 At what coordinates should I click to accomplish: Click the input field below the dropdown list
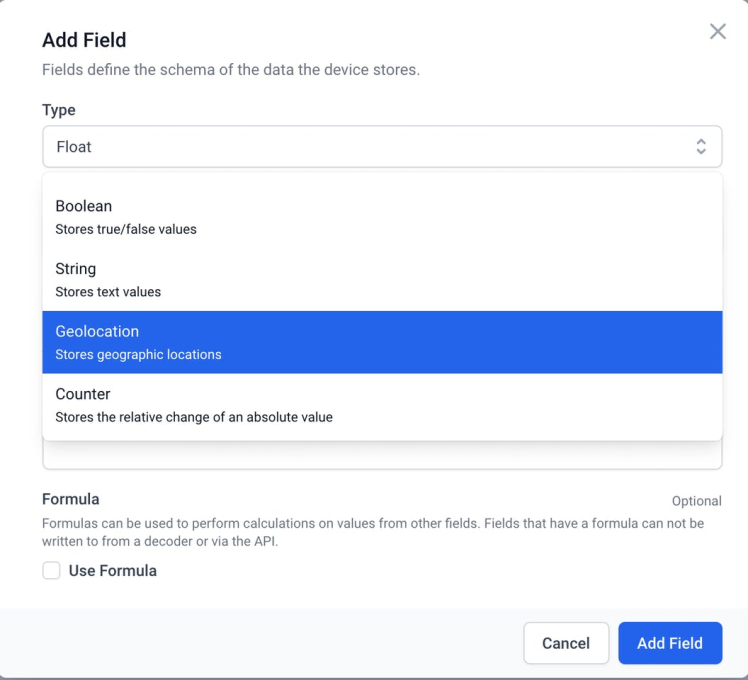tap(382, 457)
